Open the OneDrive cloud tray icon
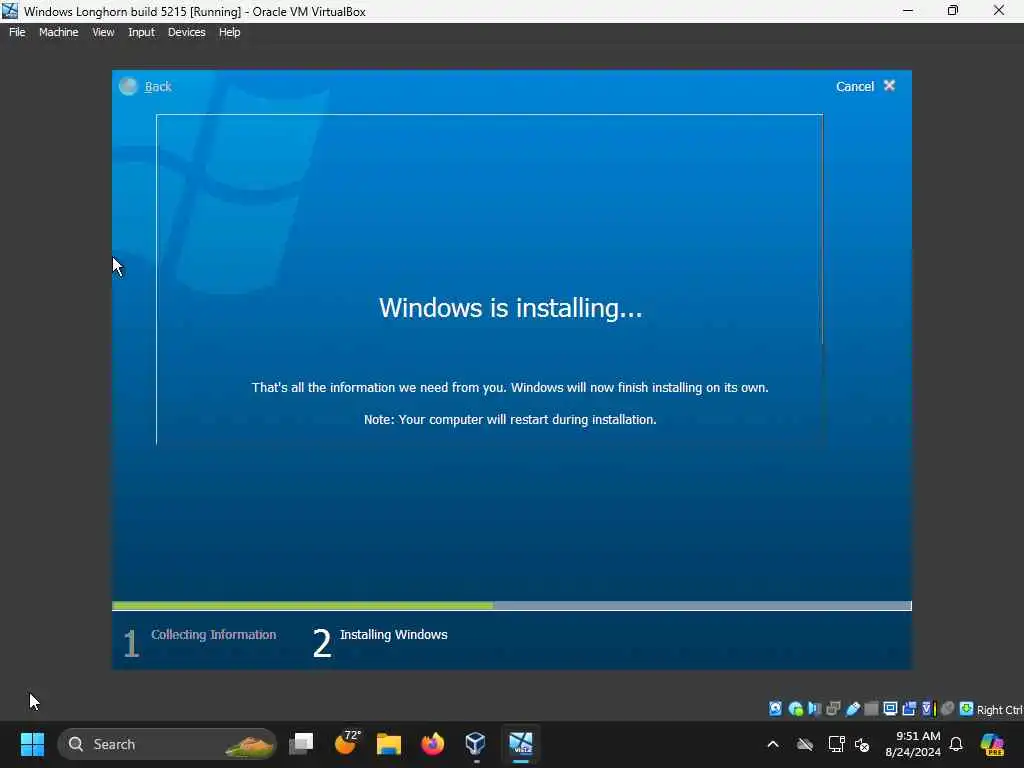This screenshot has height=768, width=1024. point(805,744)
